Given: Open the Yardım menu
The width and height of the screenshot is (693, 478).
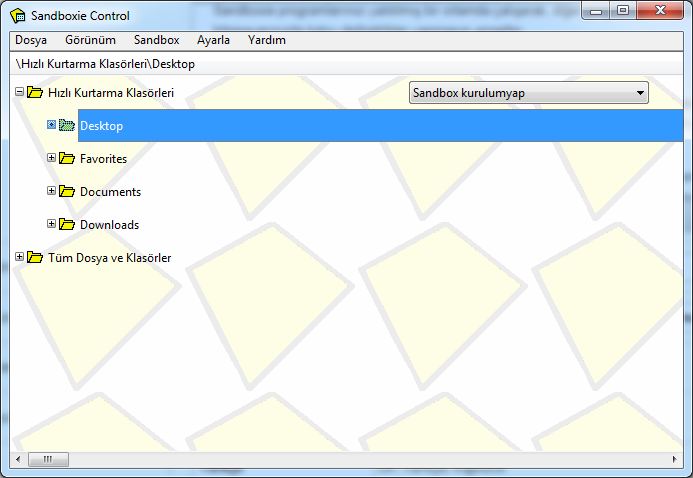Looking at the screenshot, I should click(x=267, y=40).
